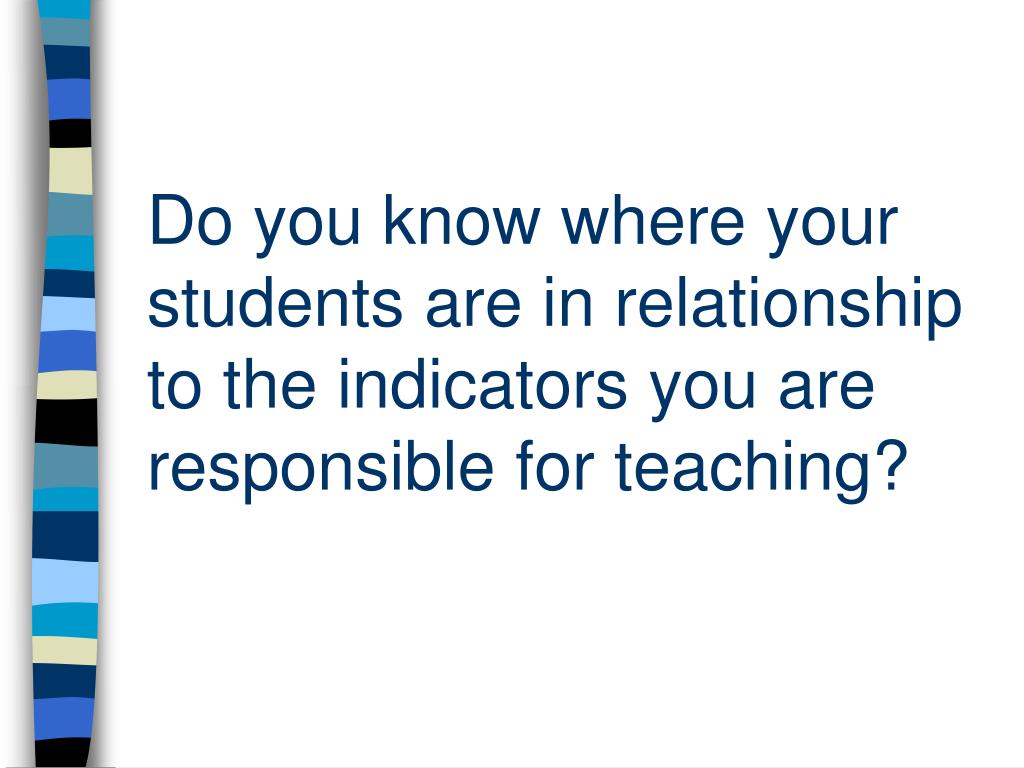Click the word "teaching?" ending the question

pos(761,472)
